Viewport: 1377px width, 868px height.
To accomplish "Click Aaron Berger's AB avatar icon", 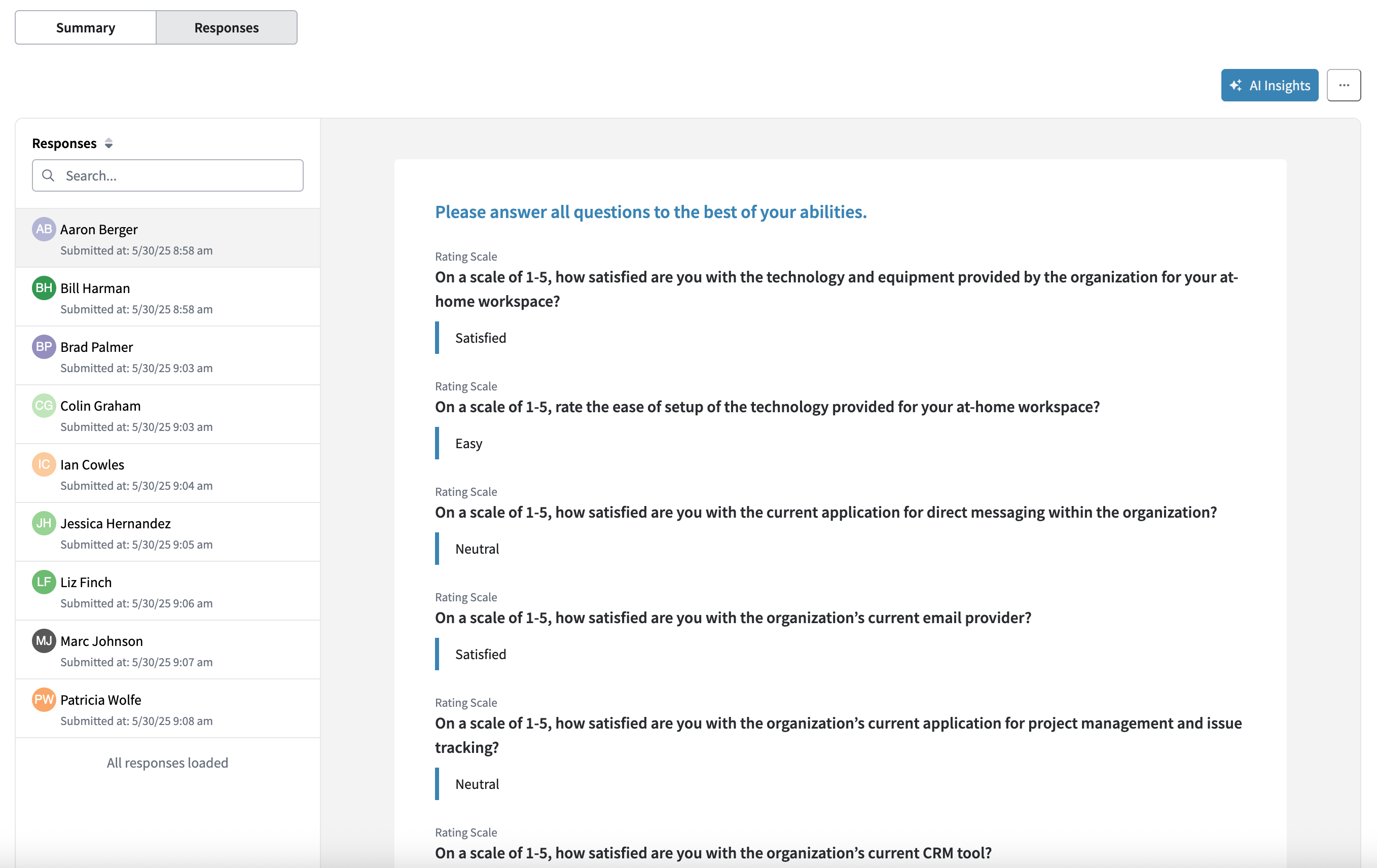I will (44, 229).
